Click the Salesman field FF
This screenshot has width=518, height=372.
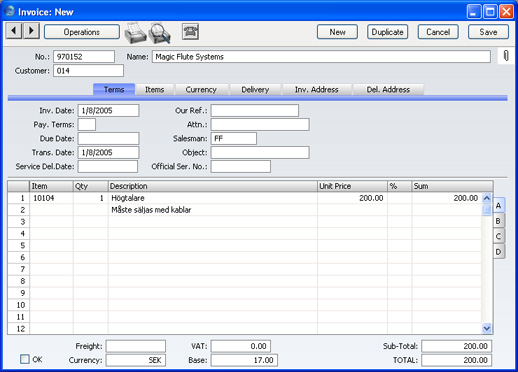pos(234,138)
